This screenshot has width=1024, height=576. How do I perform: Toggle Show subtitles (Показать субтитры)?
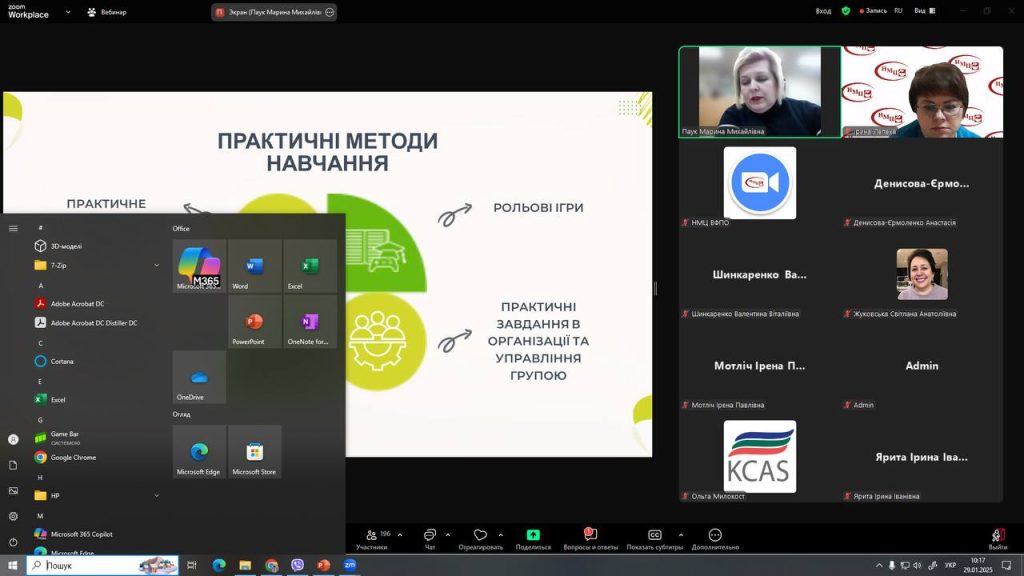click(654, 539)
